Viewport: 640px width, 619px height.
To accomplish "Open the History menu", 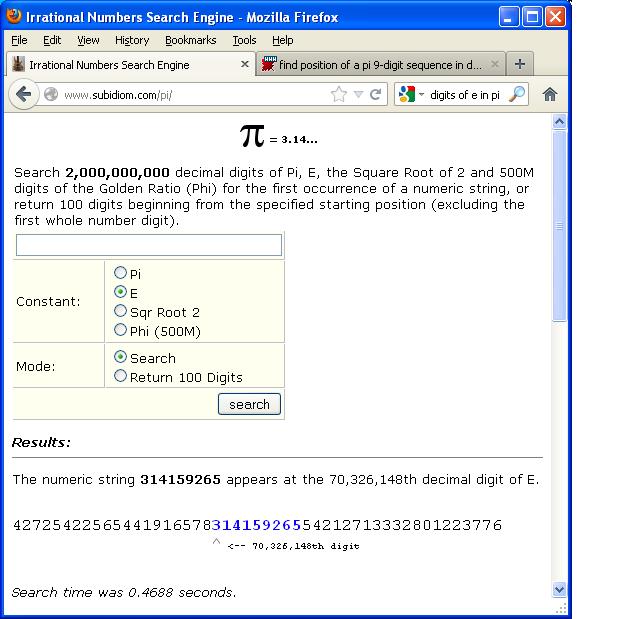I will coord(131,40).
